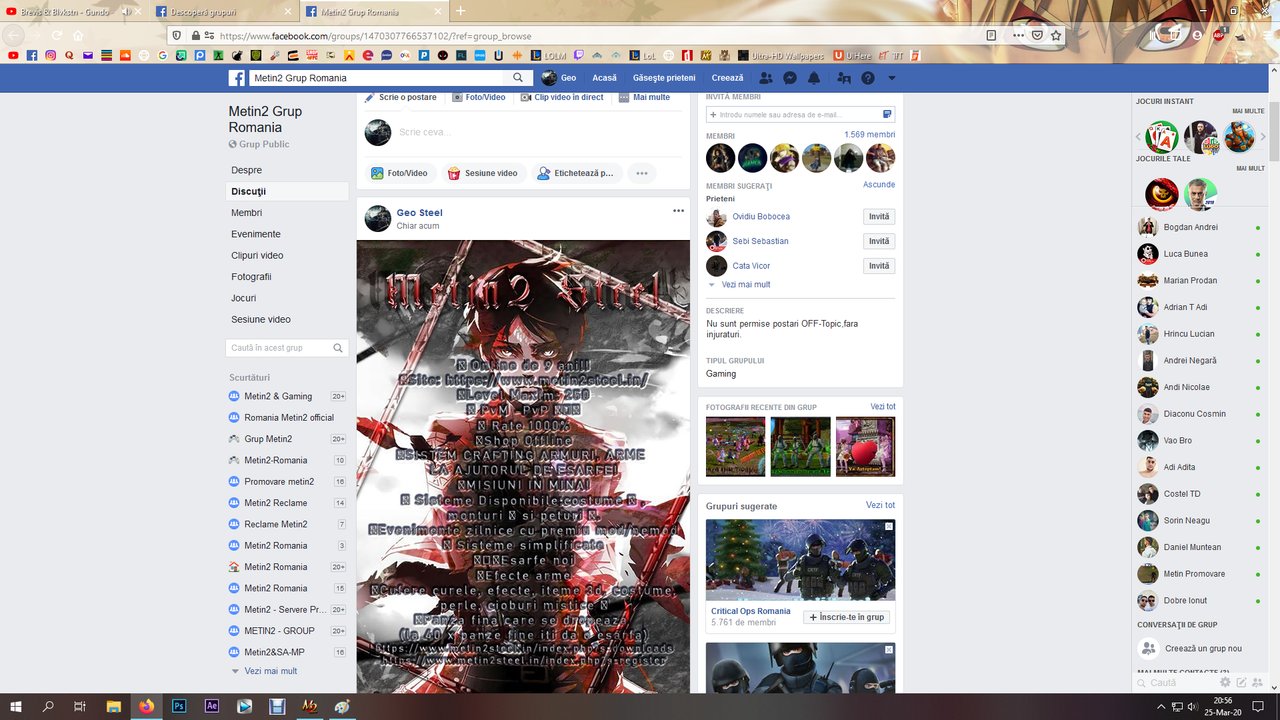Click Creează un grup nou in chat sidebar
The width and height of the screenshot is (1280, 720).
(x=1203, y=649)
